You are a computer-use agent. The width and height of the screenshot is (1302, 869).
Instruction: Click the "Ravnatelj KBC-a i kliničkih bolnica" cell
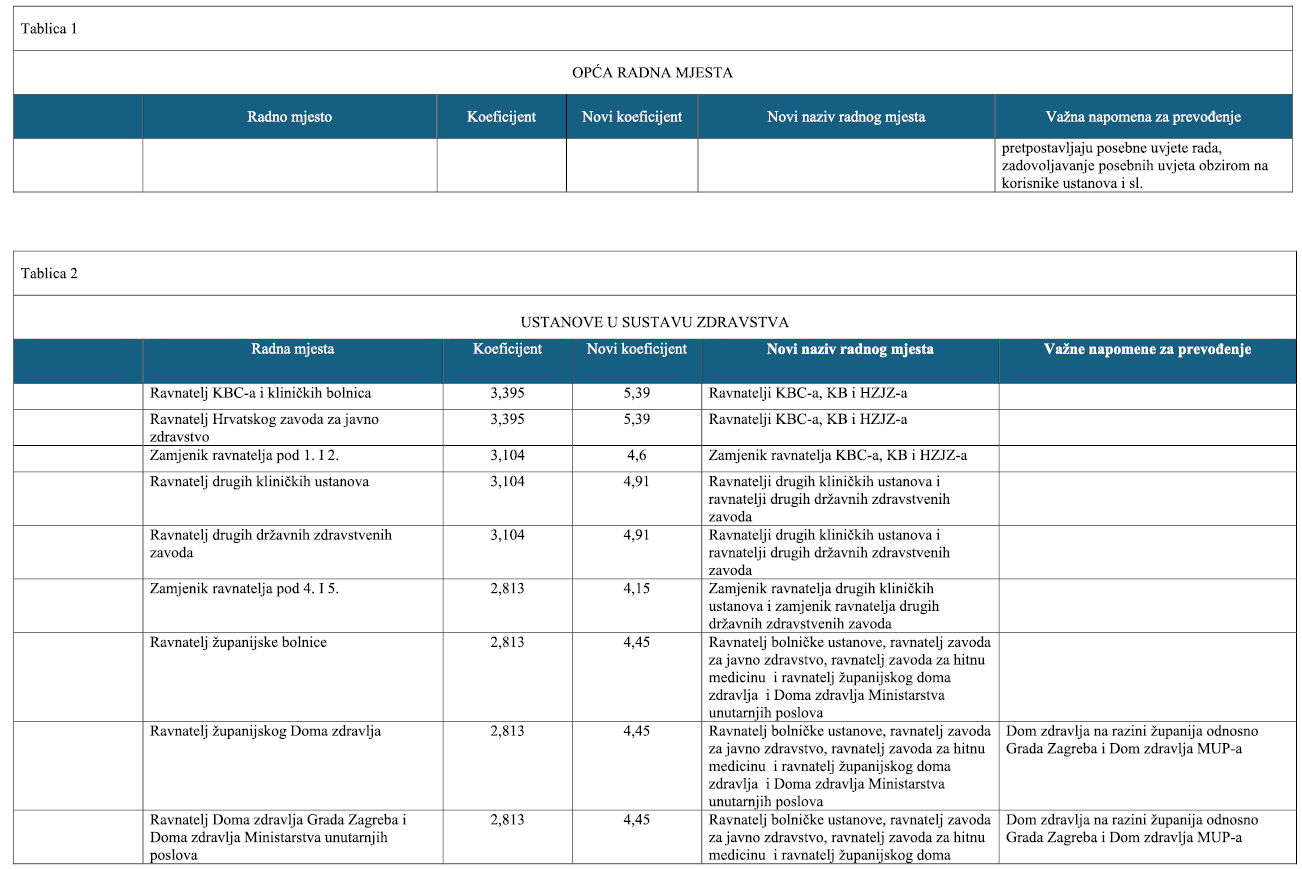click(260, 393)
